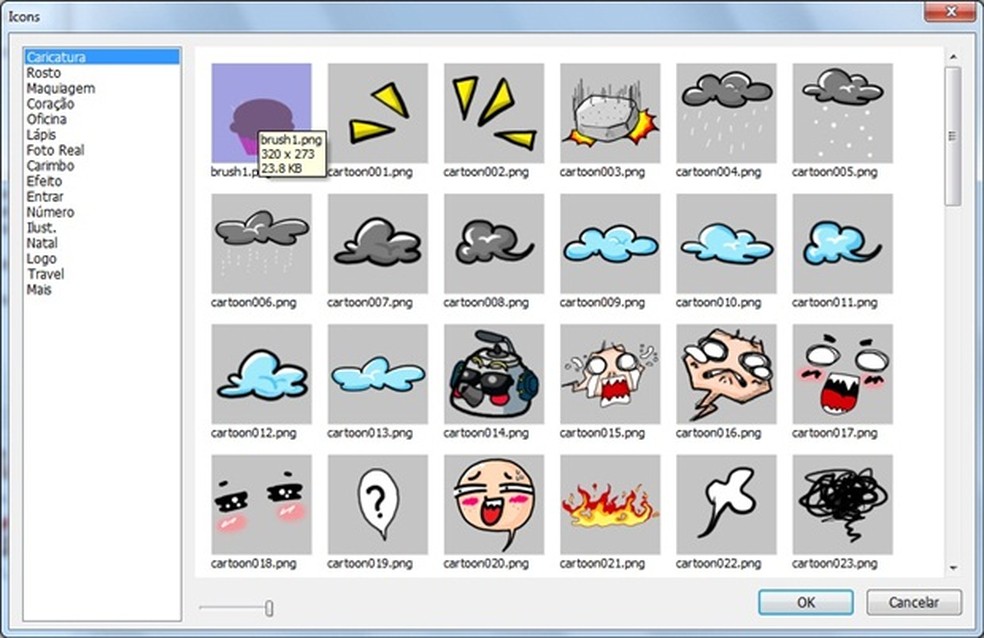Select the snowing cloud icon cartoon005.png

841,110
